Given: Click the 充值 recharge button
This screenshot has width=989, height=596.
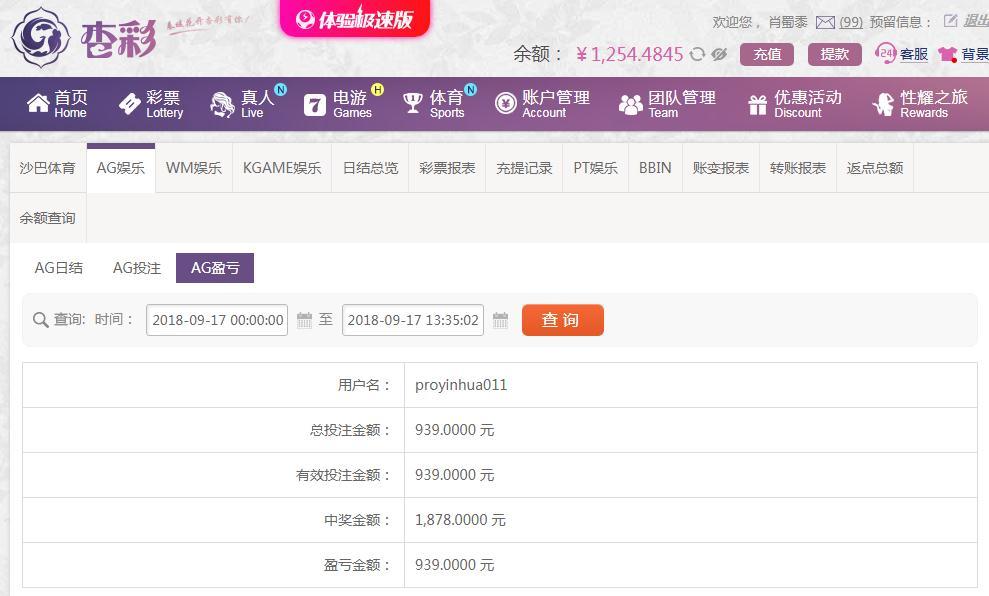Looking at the screenshot, I should point(767,54).
